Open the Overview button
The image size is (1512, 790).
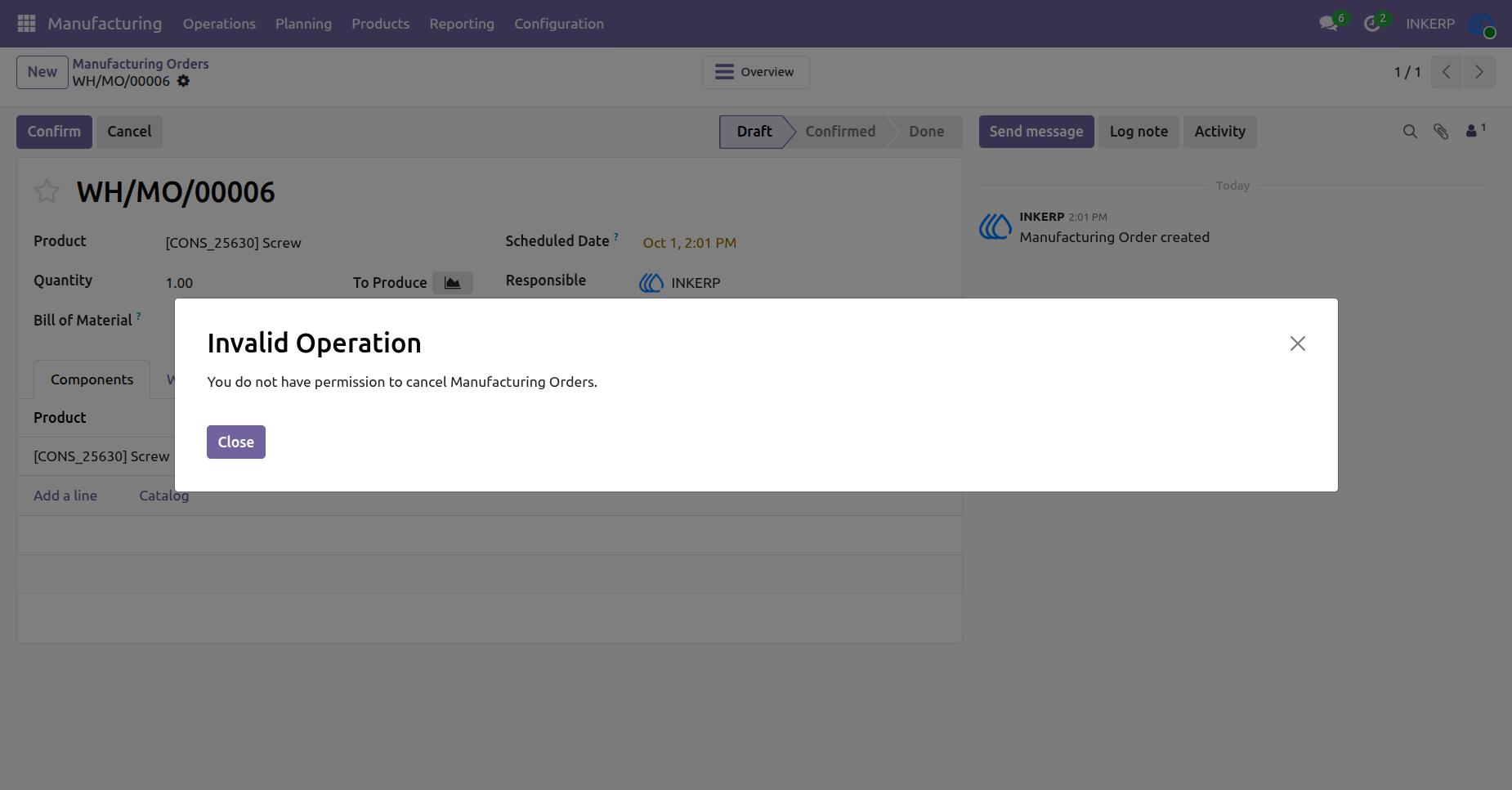756,72
